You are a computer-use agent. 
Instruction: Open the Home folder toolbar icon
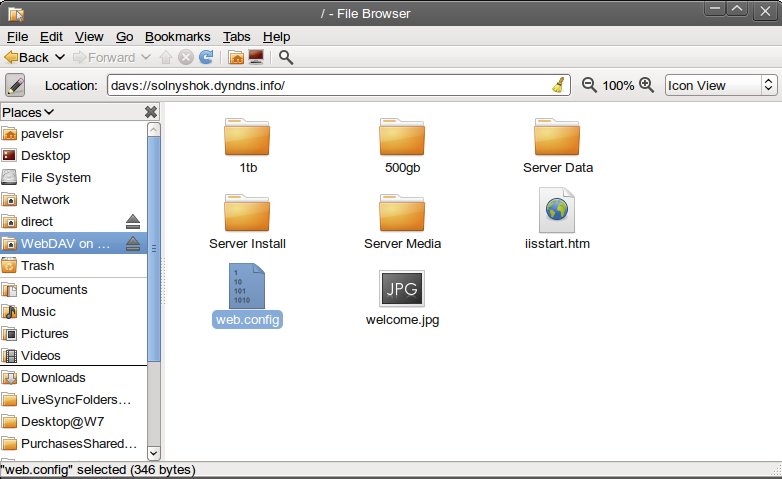236,57
